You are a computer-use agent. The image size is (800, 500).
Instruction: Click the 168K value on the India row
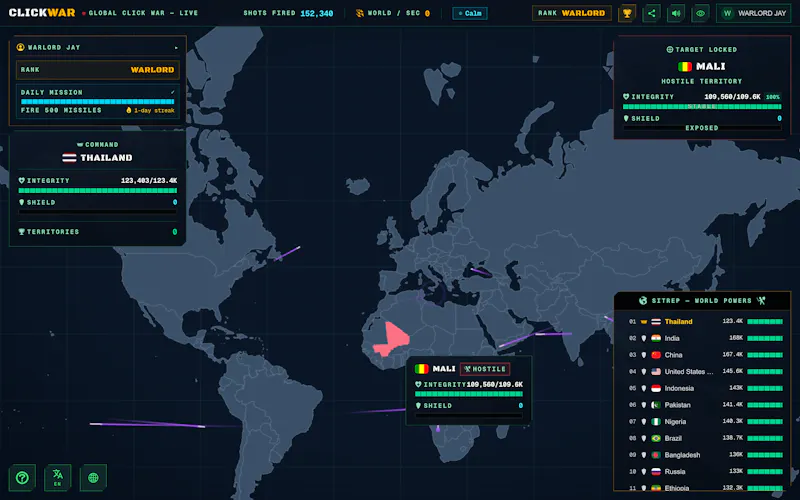[736, 338]
